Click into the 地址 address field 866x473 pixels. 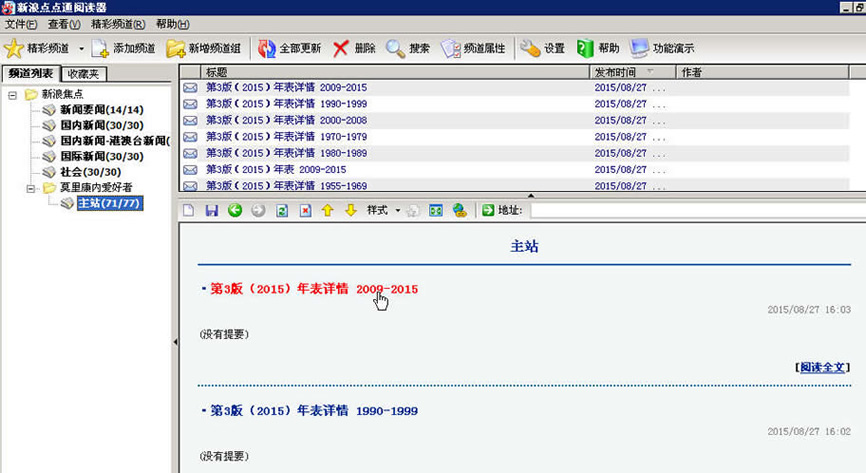[698, 211]
